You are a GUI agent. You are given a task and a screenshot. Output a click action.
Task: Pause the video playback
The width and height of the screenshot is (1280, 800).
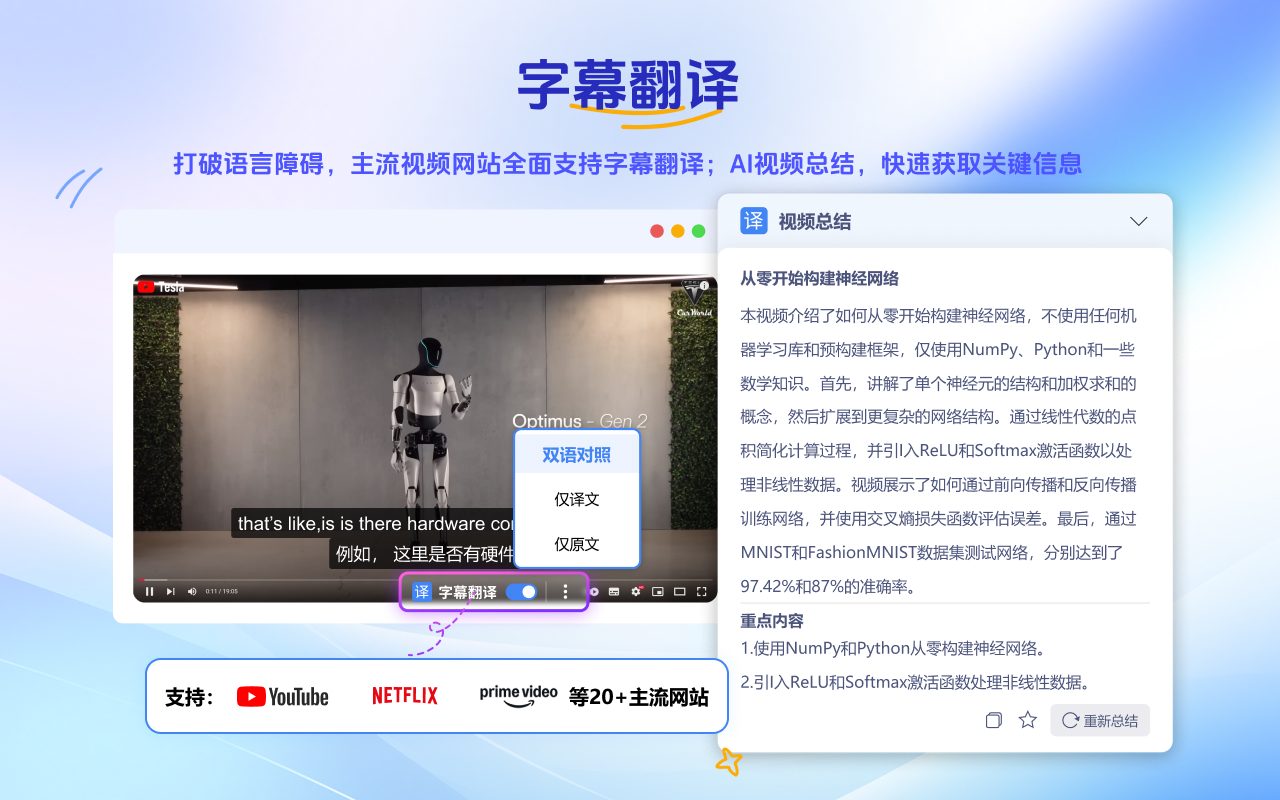[149, 591]
